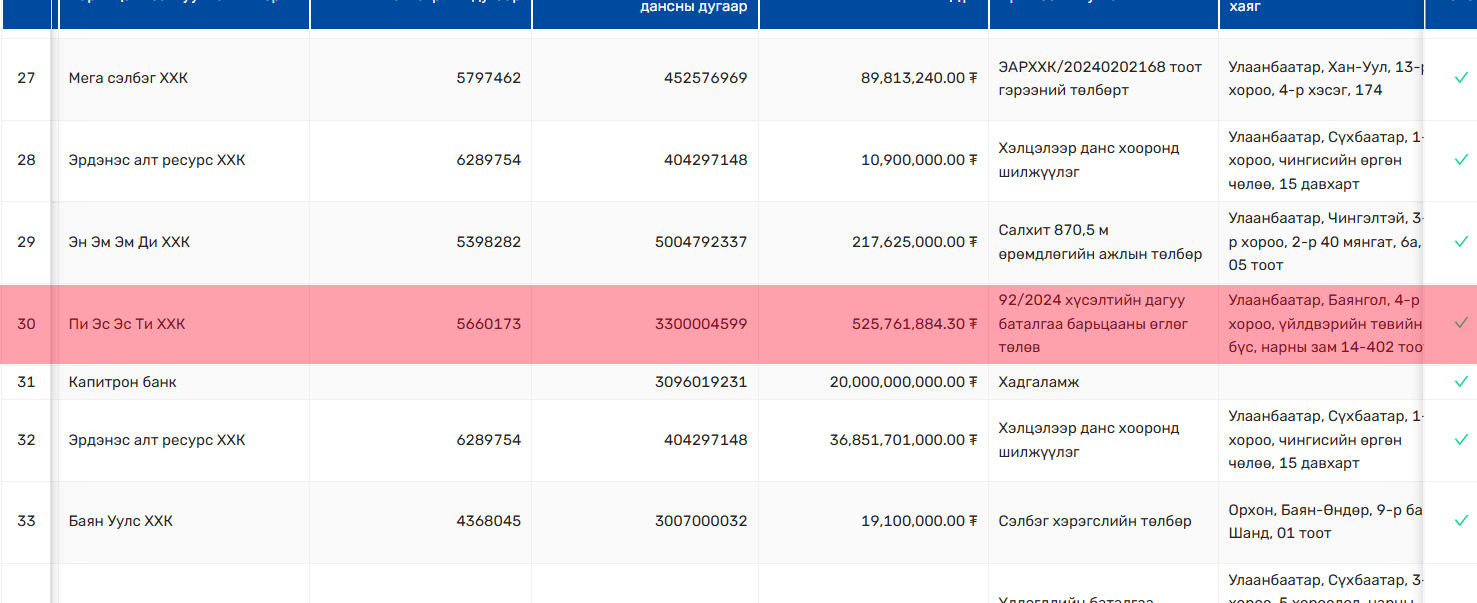Click account number 3096019231

click(701, 382)
